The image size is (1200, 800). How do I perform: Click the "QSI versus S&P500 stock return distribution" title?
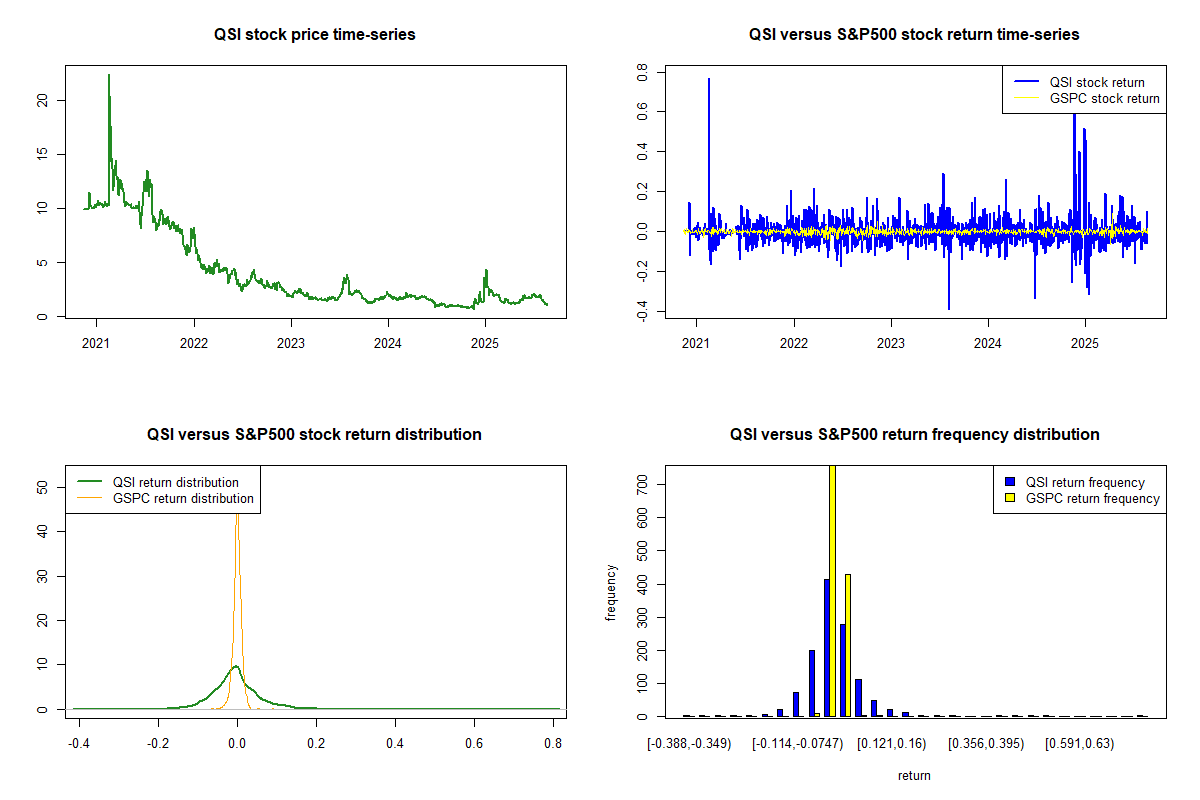314,435
